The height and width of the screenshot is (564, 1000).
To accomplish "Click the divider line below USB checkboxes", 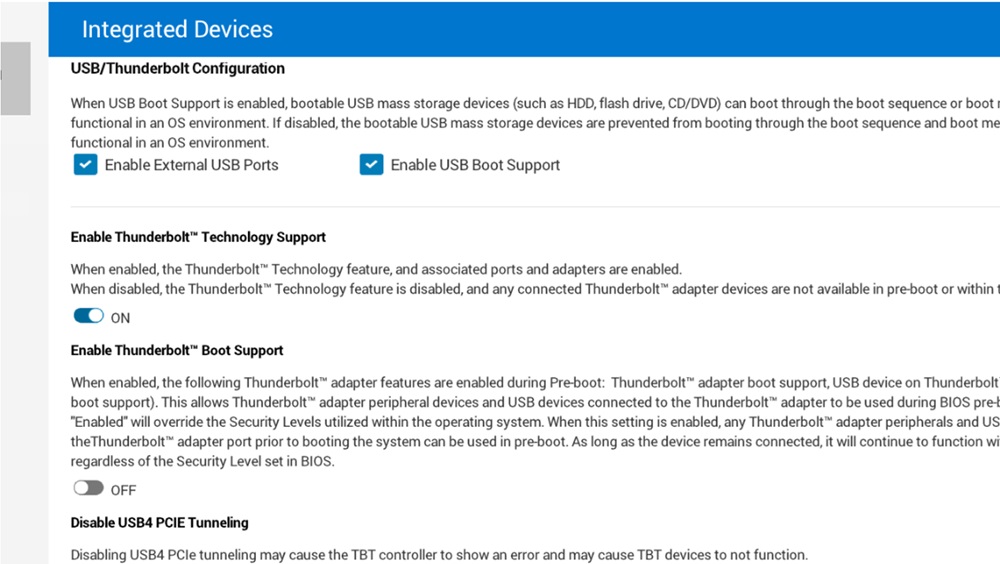I will (500, 207).
